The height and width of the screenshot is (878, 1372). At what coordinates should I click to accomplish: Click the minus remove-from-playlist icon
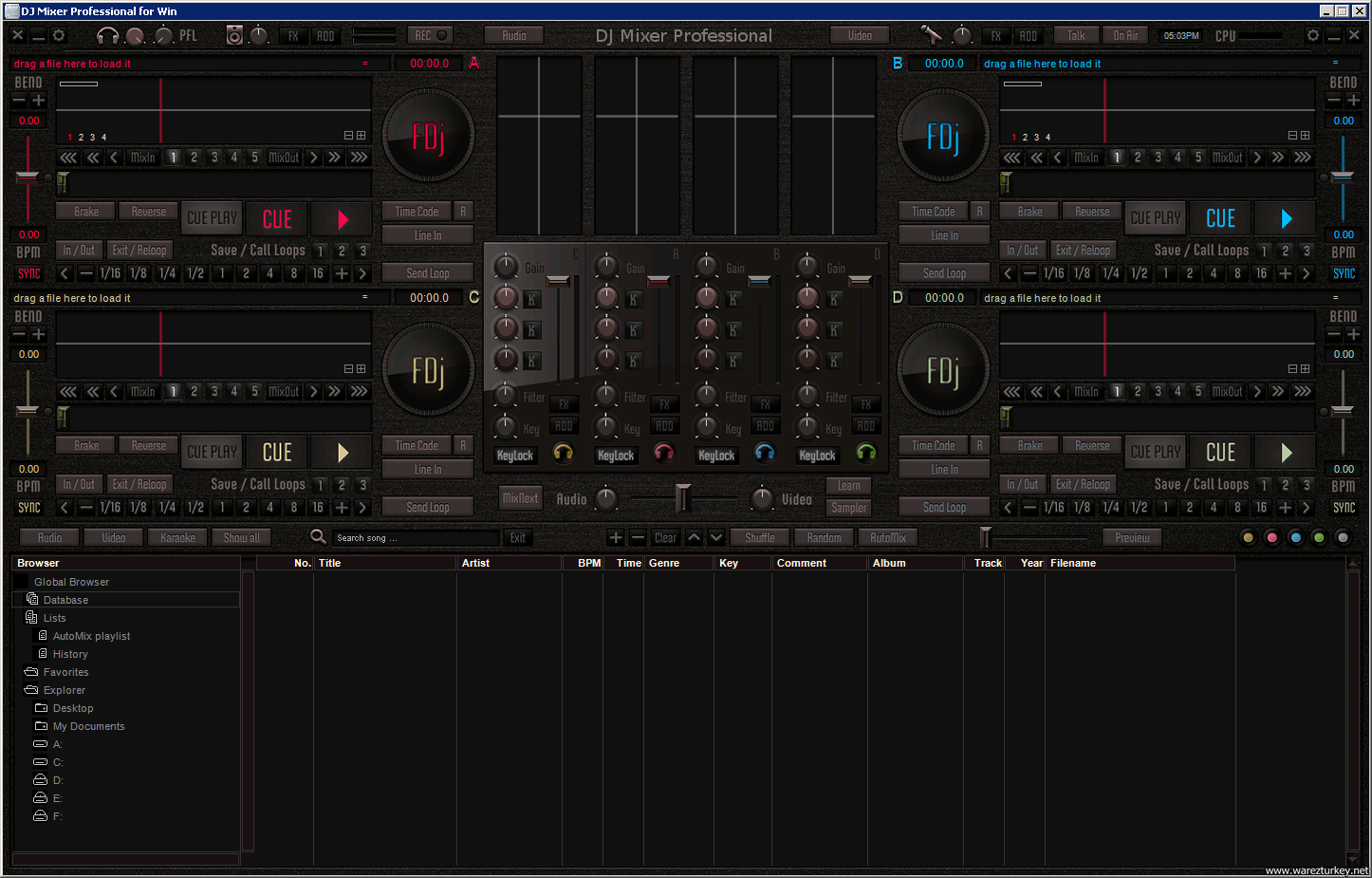click(x=638, y=537)
